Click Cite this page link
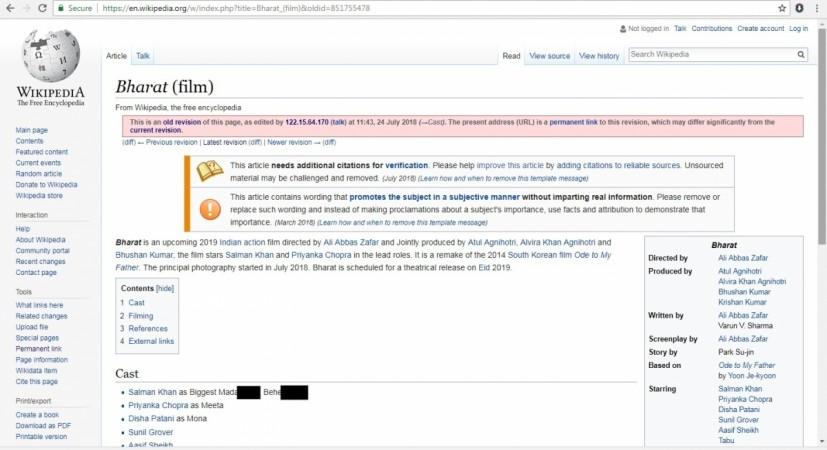 pyautogui.click(x=36, y=381)
